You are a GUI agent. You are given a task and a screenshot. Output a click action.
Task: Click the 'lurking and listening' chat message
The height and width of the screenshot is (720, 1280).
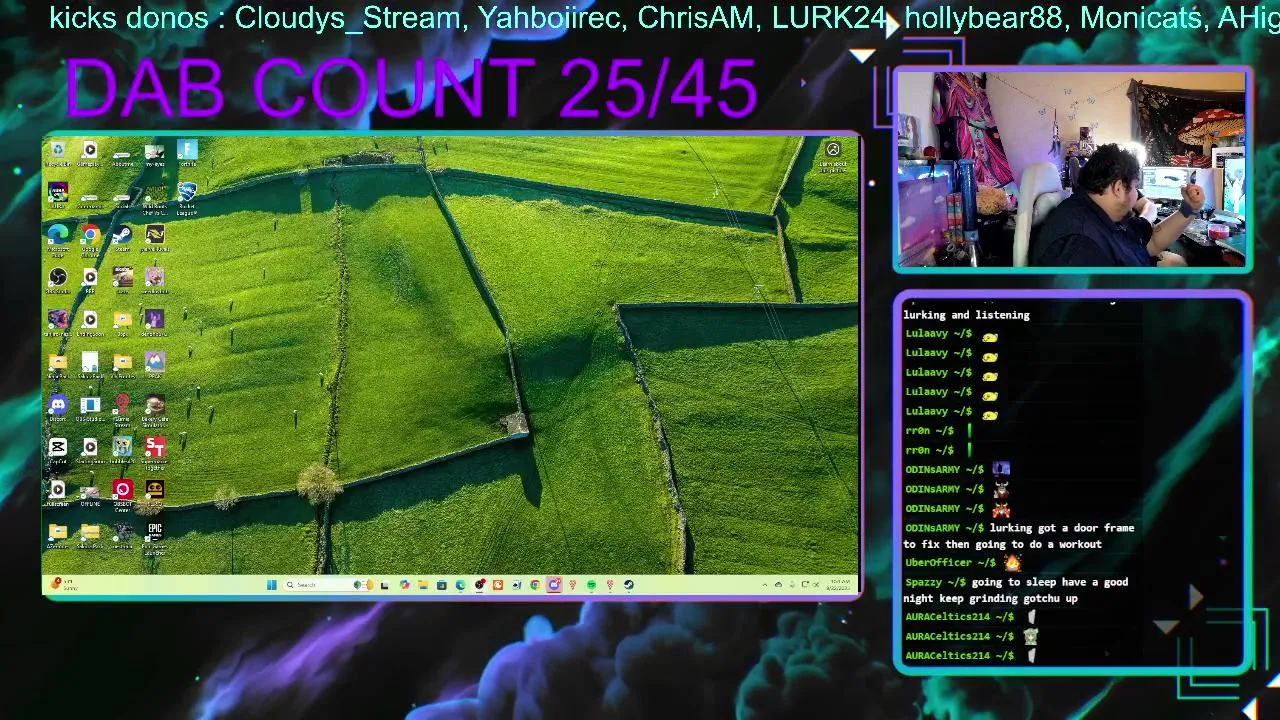click(966, 315)
